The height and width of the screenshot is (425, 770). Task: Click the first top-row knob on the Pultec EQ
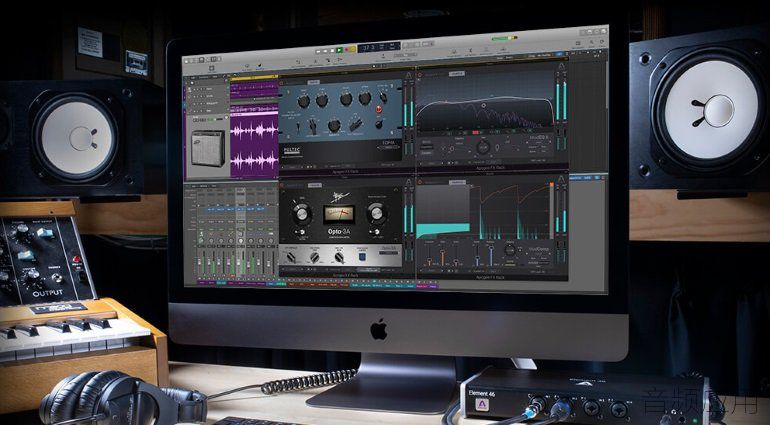304,101
